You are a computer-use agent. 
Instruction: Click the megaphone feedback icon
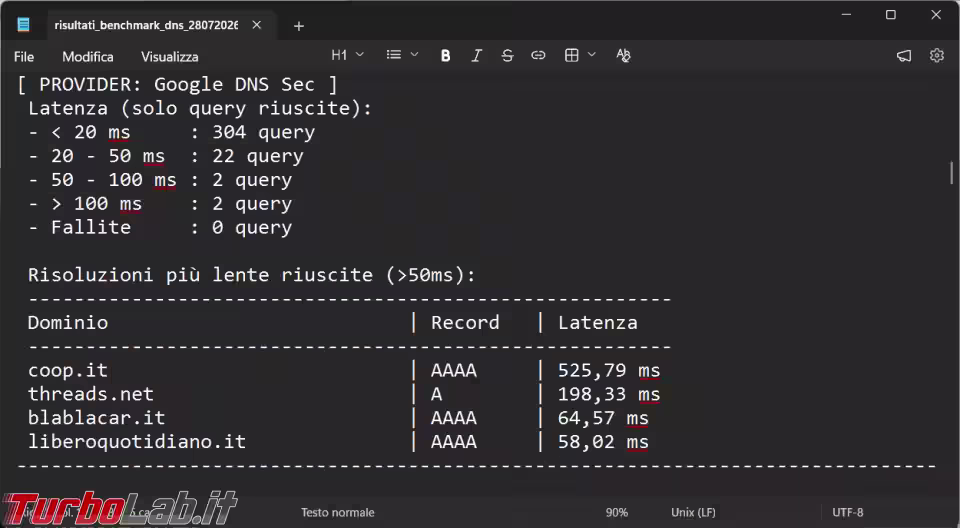point(904,56)
